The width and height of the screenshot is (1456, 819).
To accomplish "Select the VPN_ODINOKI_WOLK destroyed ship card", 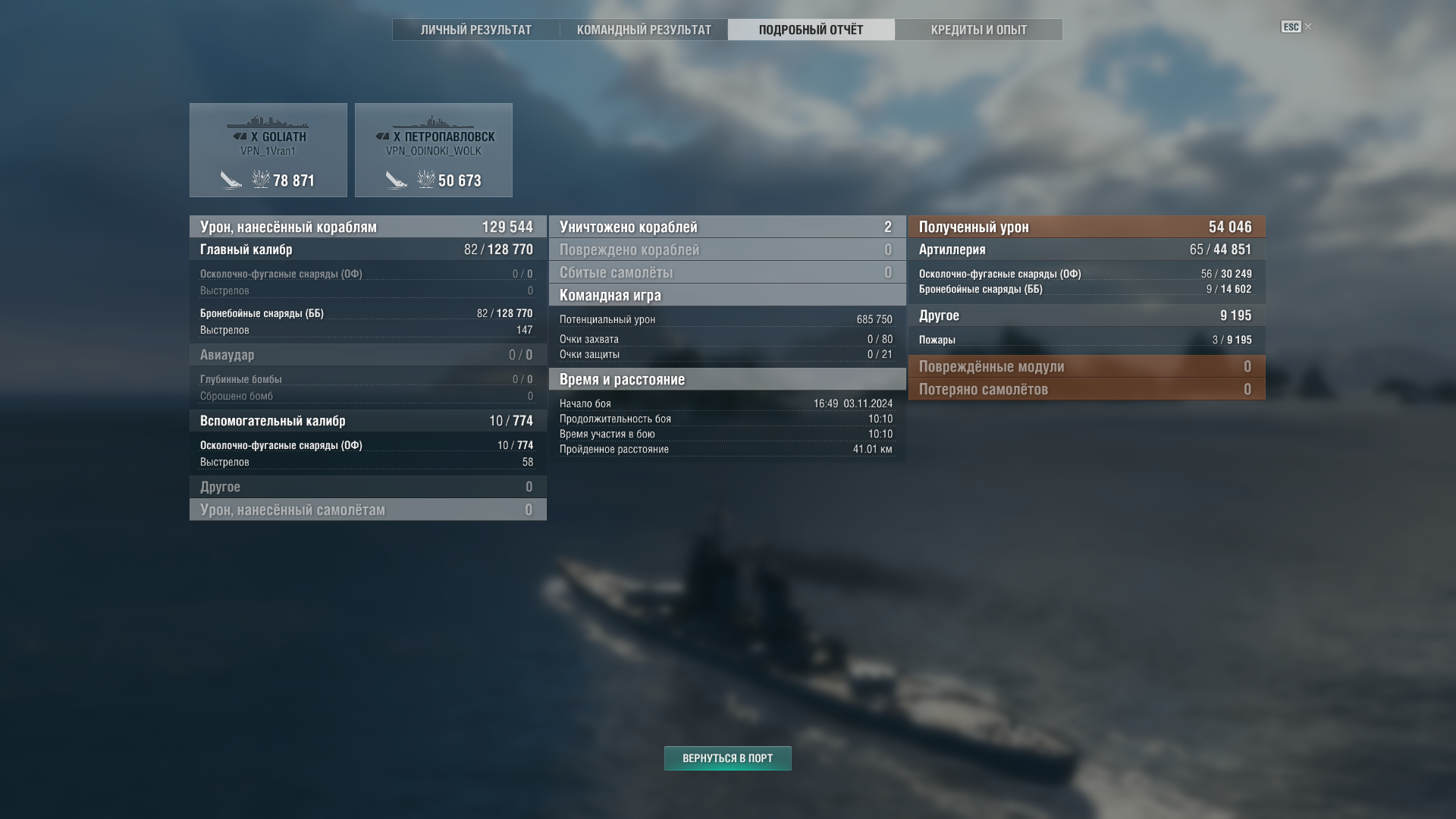I will pyautogui.click(x=434, y=150).
